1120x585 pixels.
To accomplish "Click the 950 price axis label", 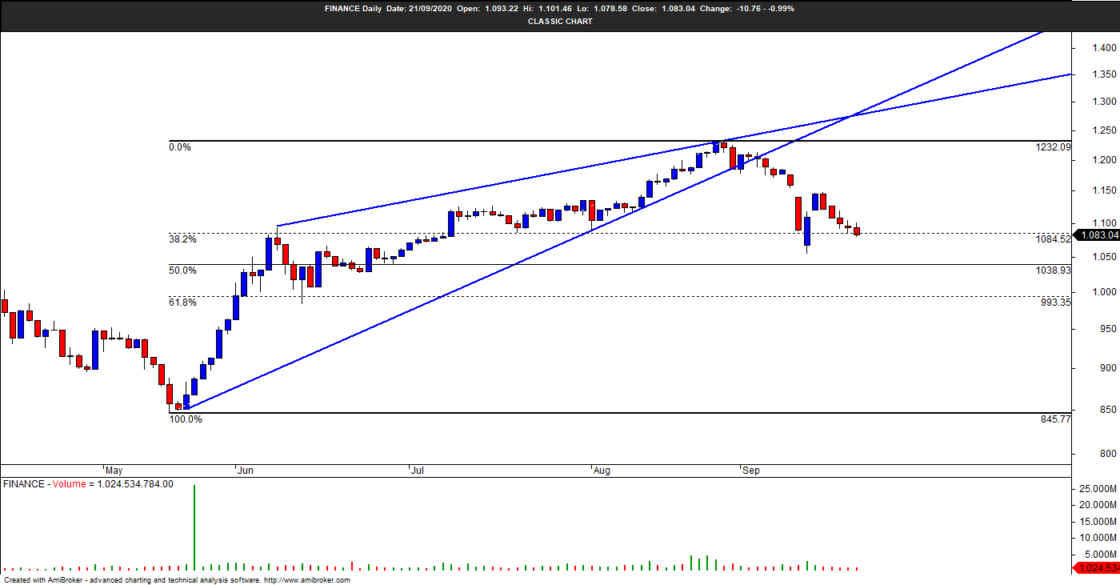I will click(1109, 329).
